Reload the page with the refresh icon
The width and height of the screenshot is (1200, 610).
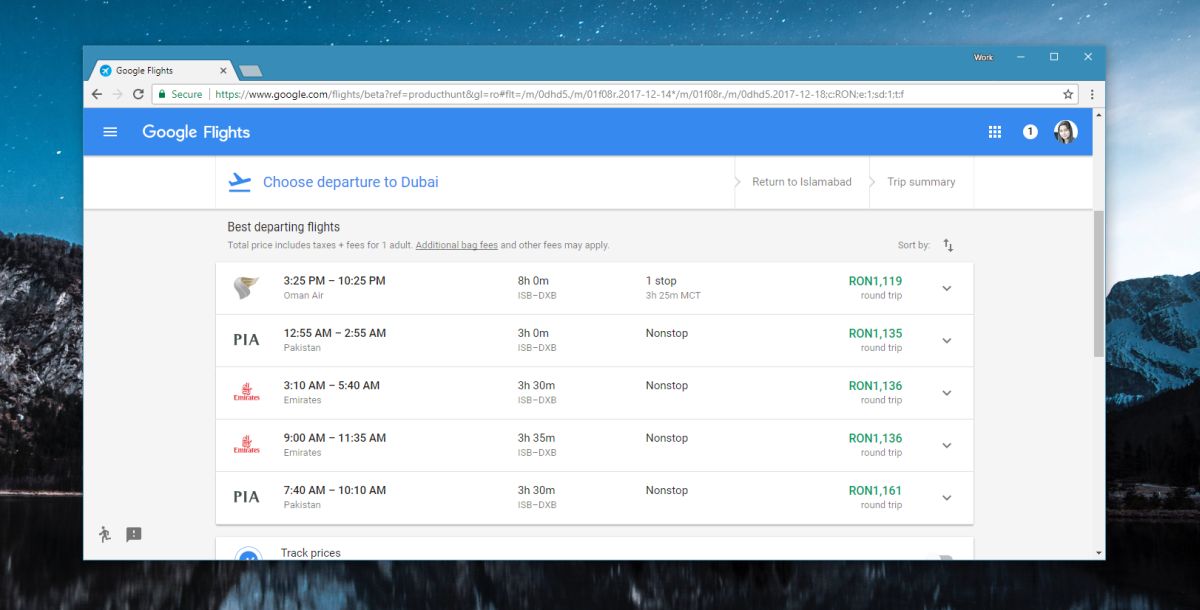(138, 94)
